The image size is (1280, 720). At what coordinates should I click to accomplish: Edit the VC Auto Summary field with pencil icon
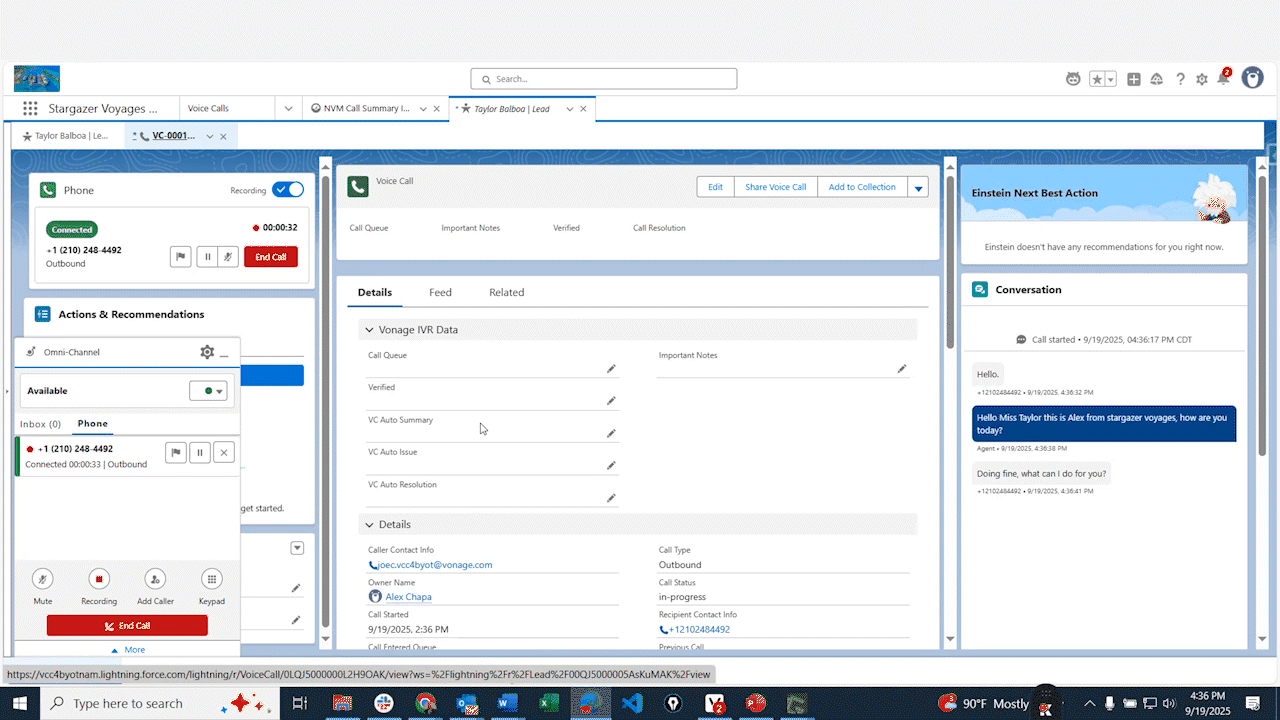point(611,433)
